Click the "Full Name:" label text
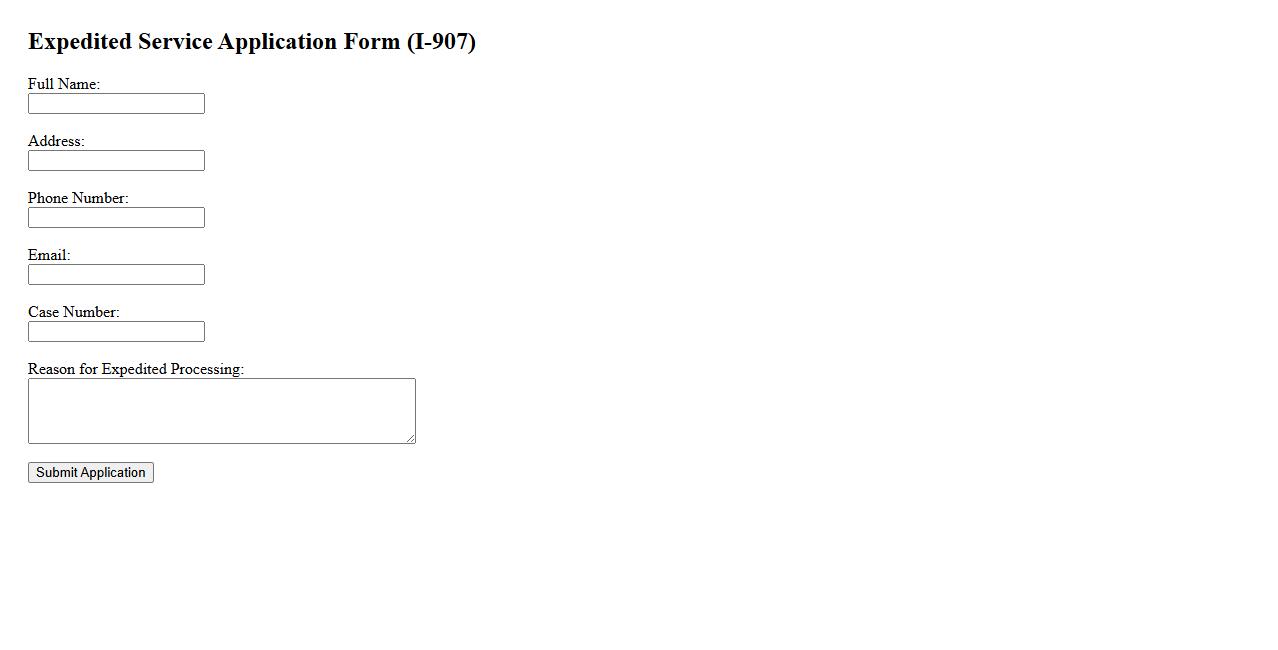This screenshot has height=650, width=1278. click(x=64, y=84)
